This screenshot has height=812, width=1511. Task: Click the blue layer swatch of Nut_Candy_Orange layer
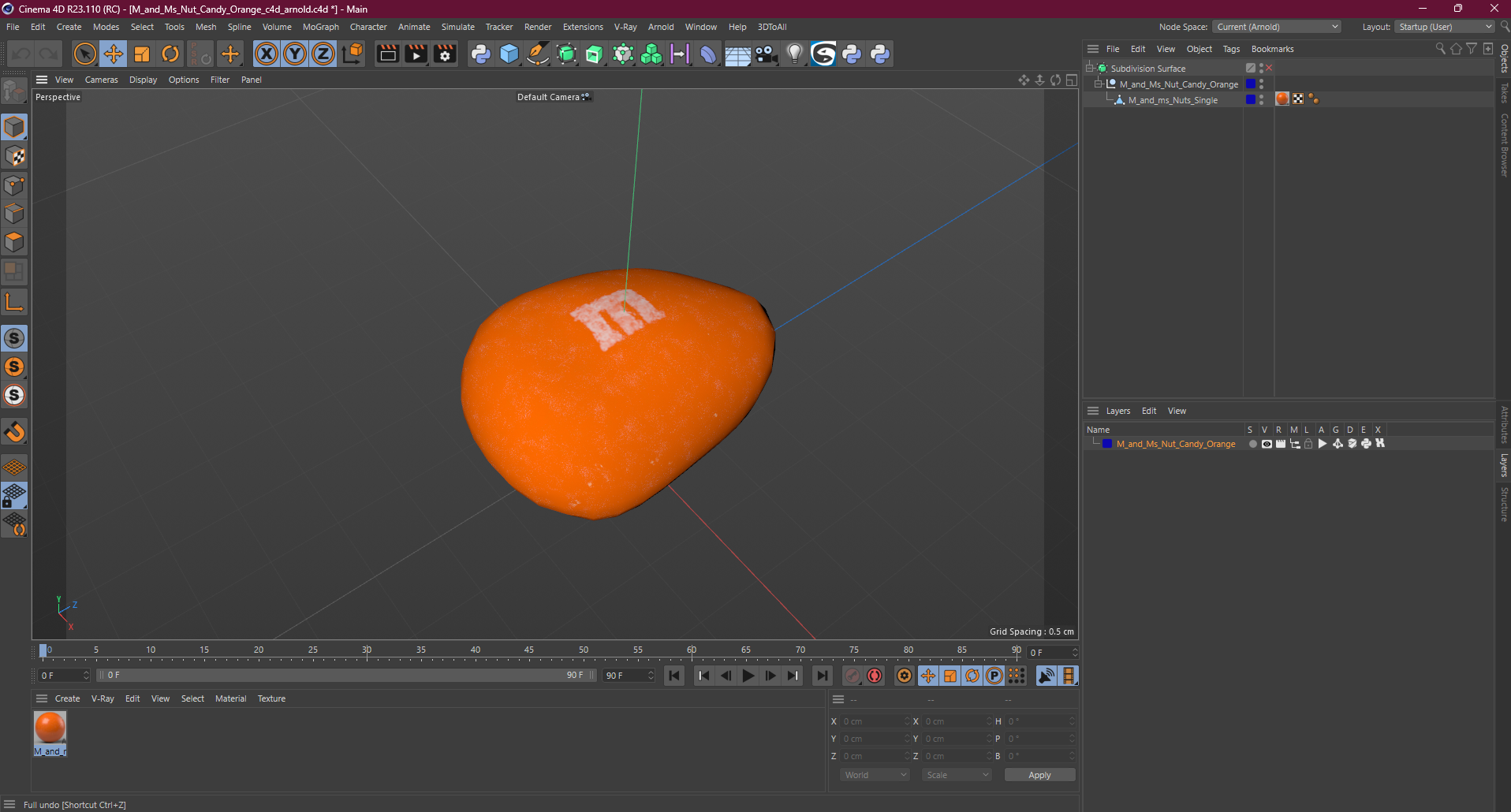1107,444
